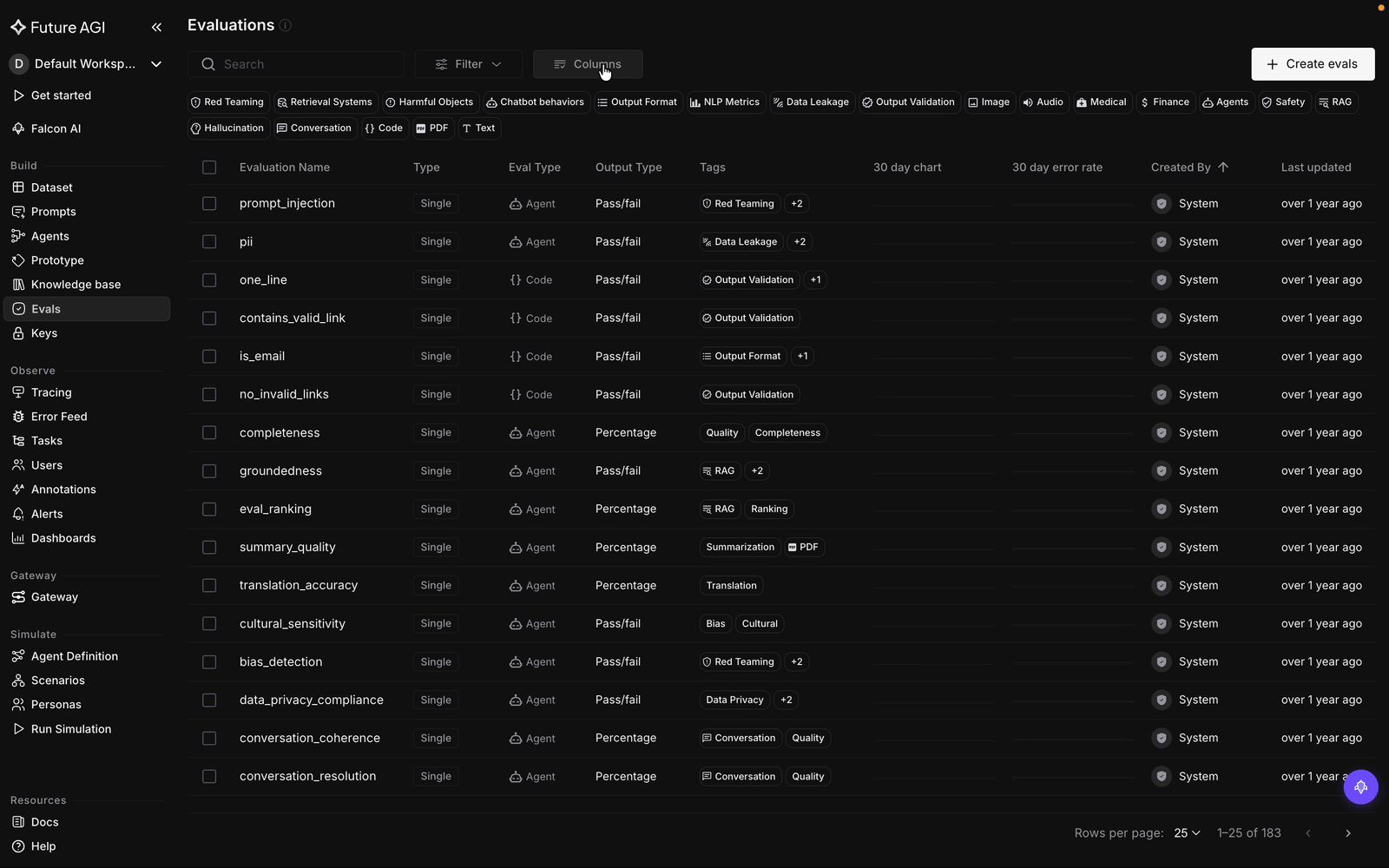Image resolution: width=1389 pixels, height=868 pixels.
Task: Open Evals in the sidebar
Action: [87, 309]
